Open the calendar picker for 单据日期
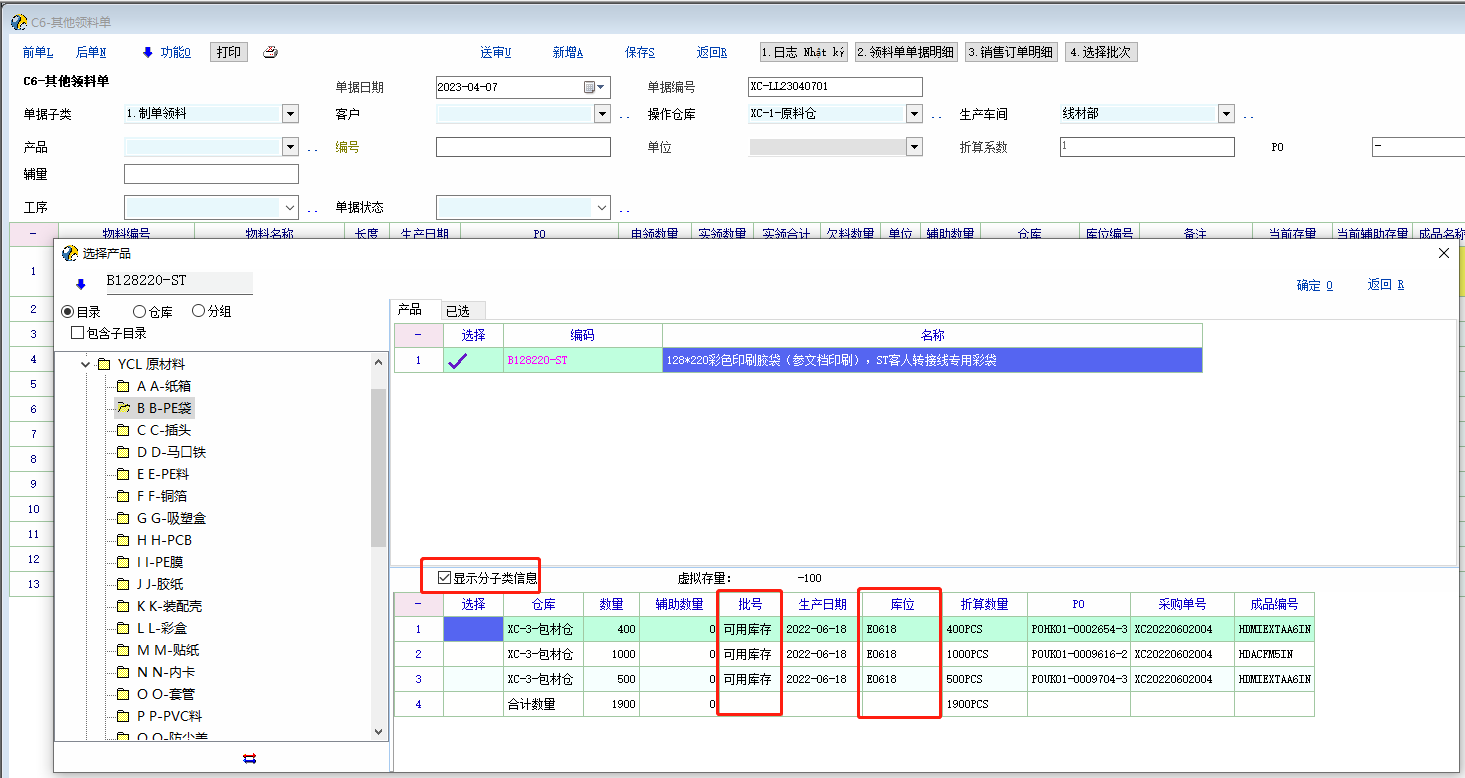Image resolution: width=1465 pixels, height=778 pixels. (591, 87)
